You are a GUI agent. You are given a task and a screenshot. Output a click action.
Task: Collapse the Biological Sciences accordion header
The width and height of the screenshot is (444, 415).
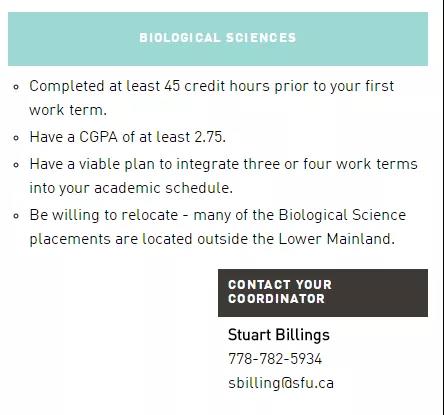click(218, 39)
